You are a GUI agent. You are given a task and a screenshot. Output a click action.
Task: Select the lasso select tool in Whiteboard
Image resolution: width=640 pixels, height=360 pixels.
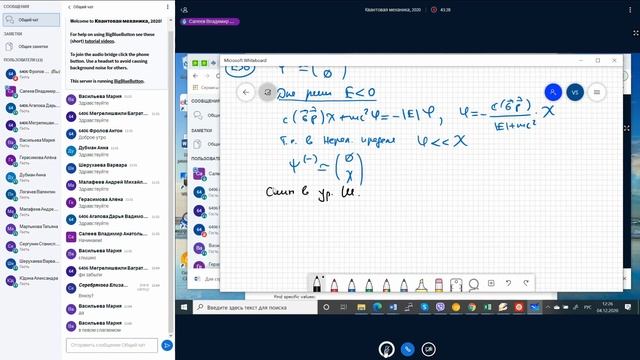click(x=473, y=284)
